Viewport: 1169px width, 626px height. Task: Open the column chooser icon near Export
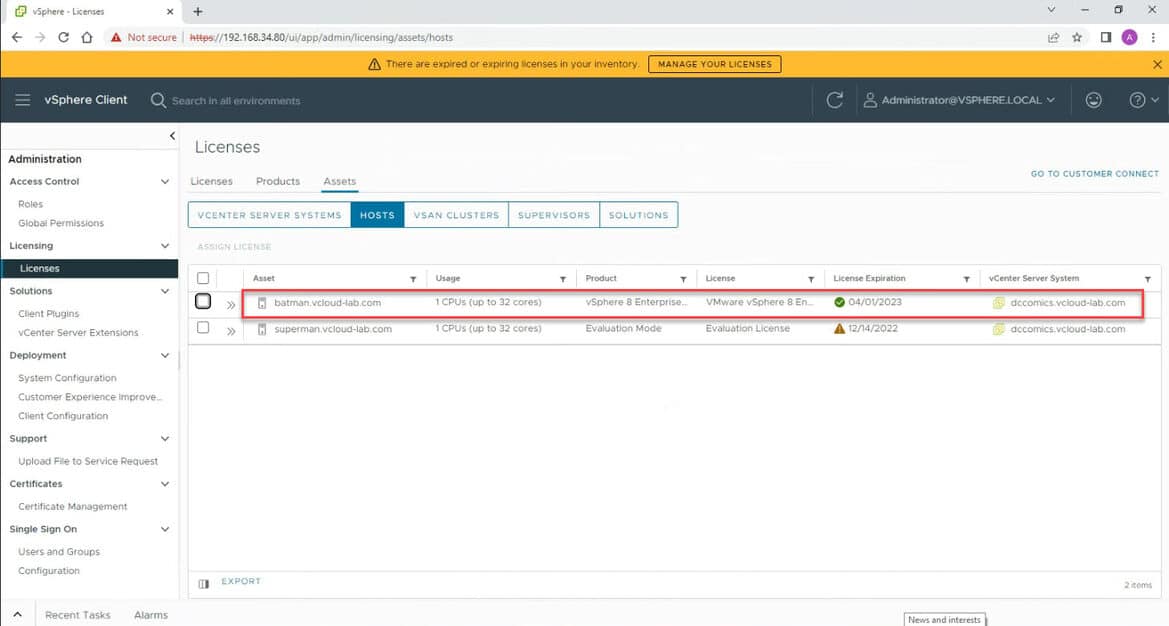pyautogui.click(x=204, y=584)
